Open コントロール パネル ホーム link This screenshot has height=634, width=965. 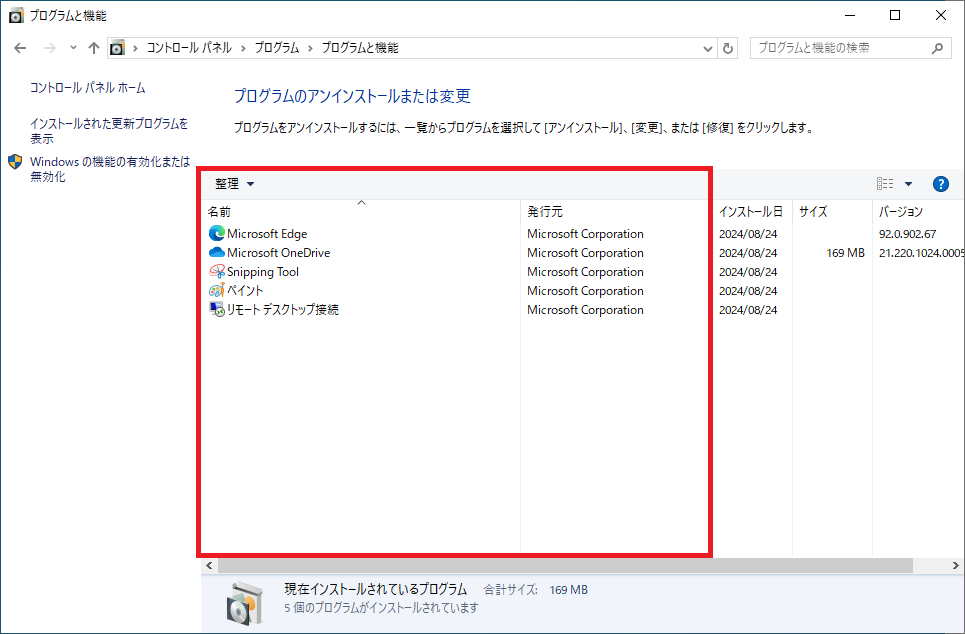point(87,88)
